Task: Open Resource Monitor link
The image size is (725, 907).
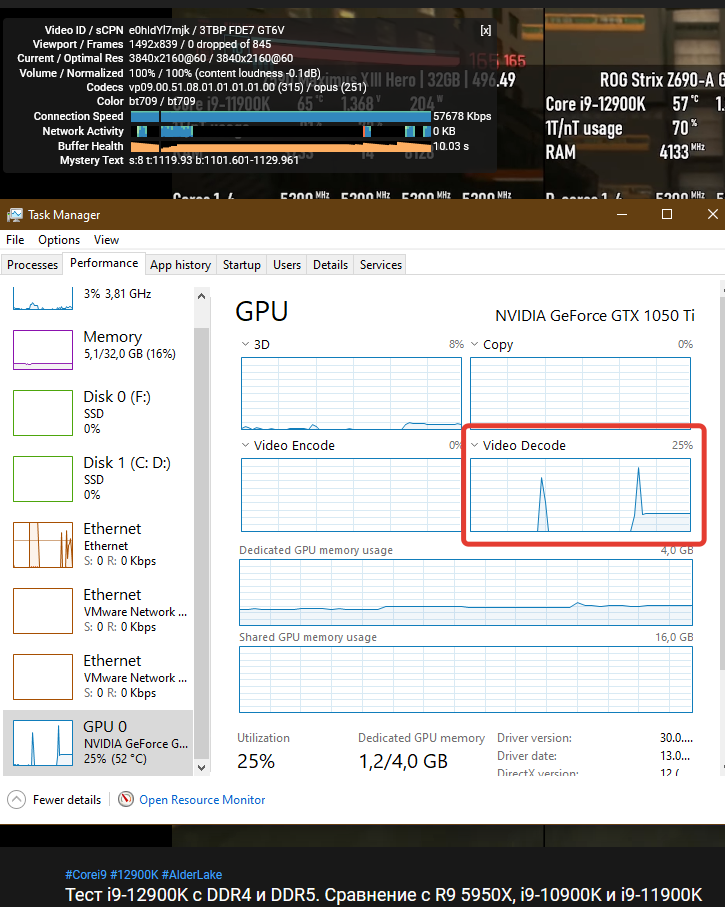Action: pos(202,799)
